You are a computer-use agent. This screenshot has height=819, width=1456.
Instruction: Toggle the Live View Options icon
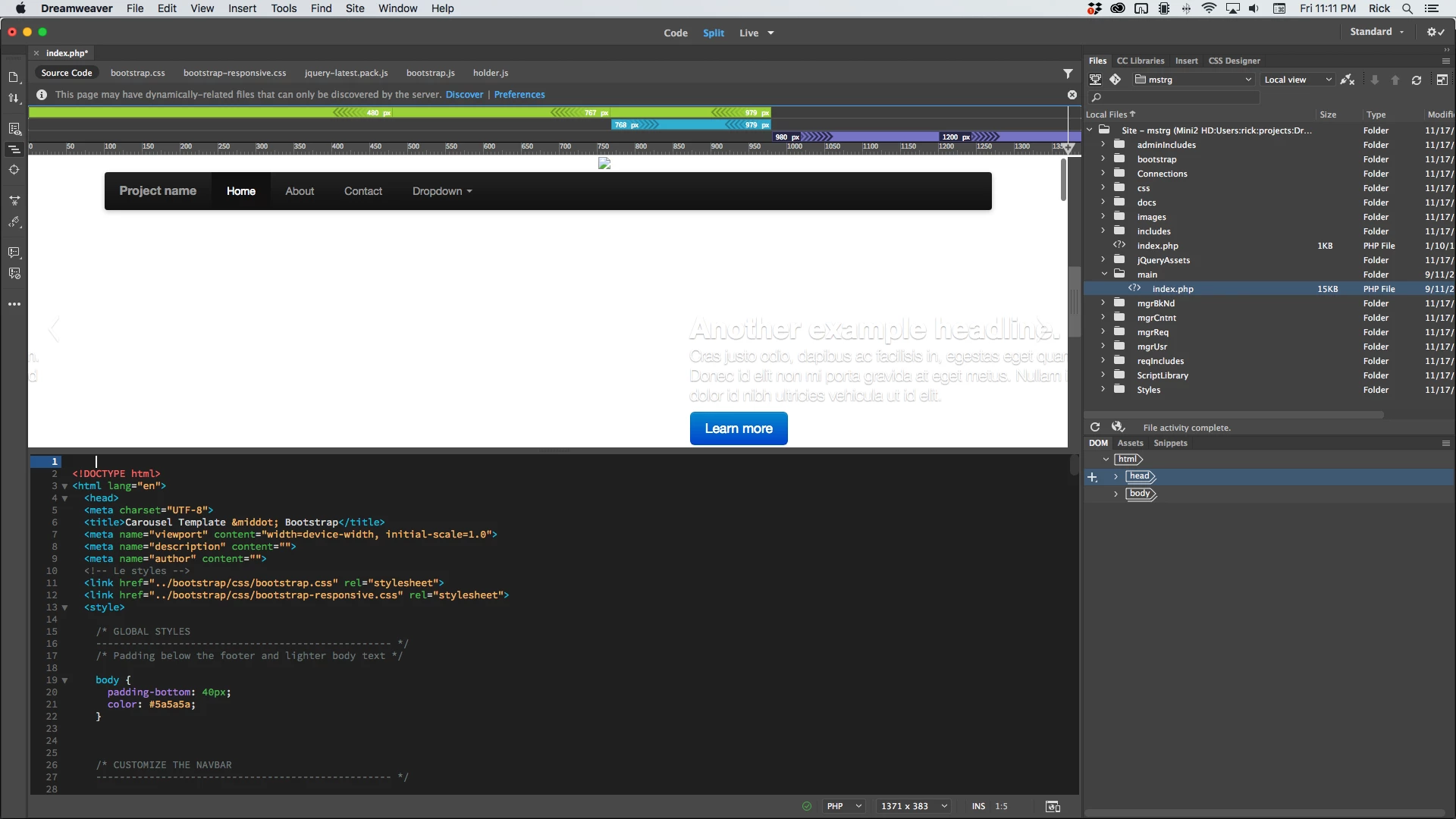pos(14,129)
